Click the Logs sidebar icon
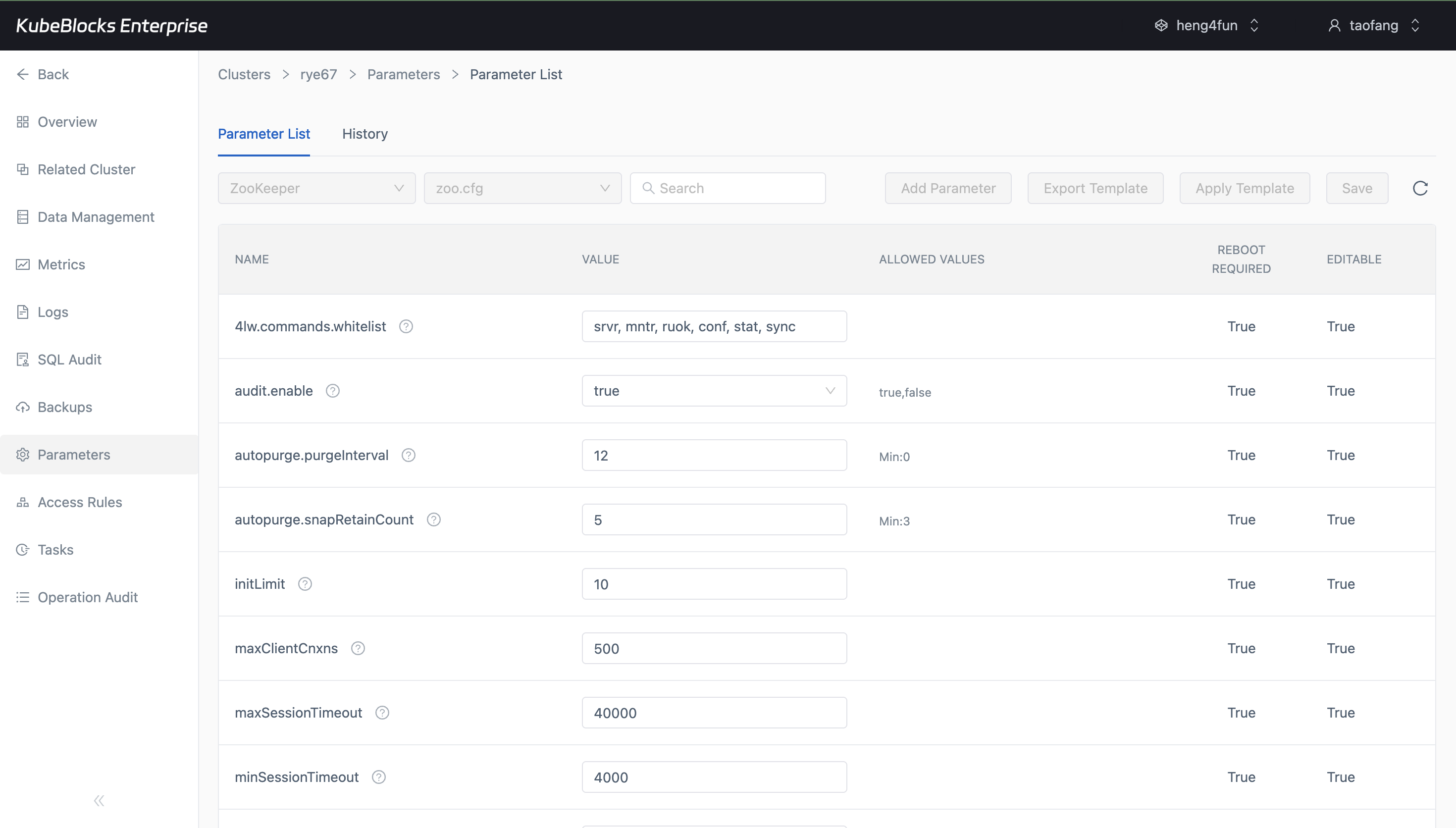1456x828 pixels. coord(23,311)
